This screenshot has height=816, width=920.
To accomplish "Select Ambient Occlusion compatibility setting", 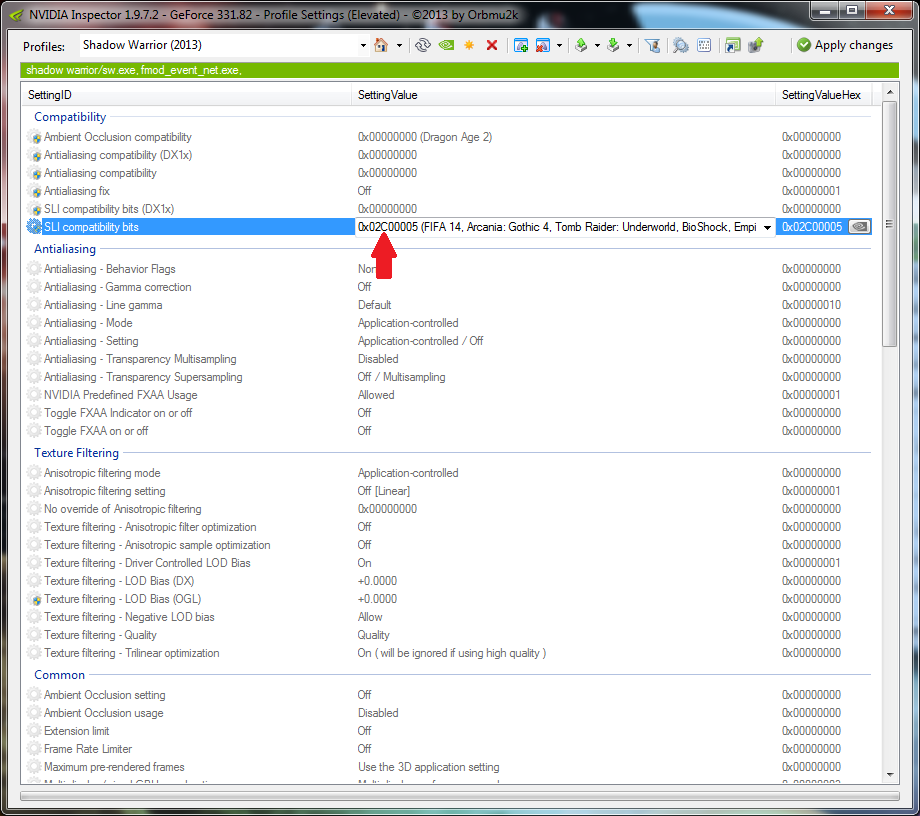I will click(x=117, y=137).
